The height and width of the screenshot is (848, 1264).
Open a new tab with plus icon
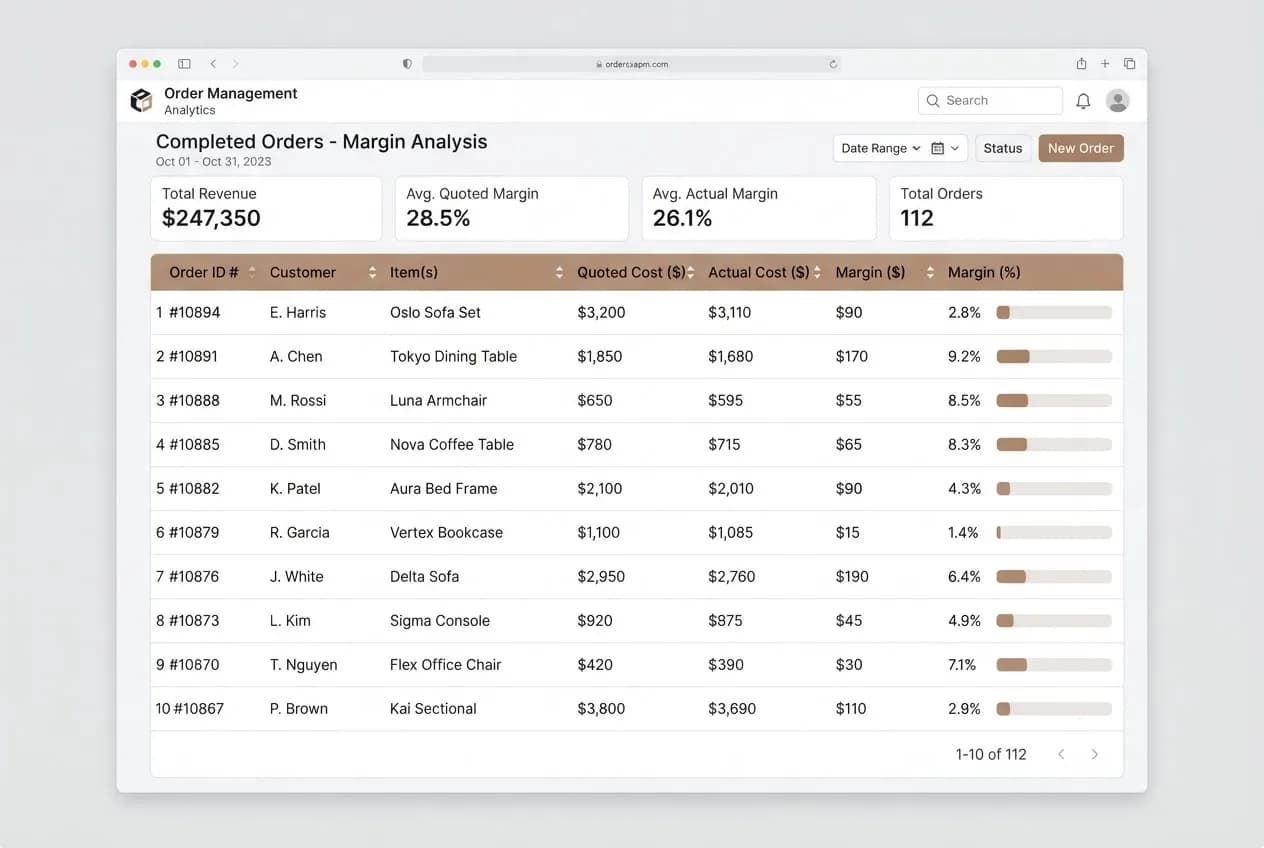tap(1105, 64)
